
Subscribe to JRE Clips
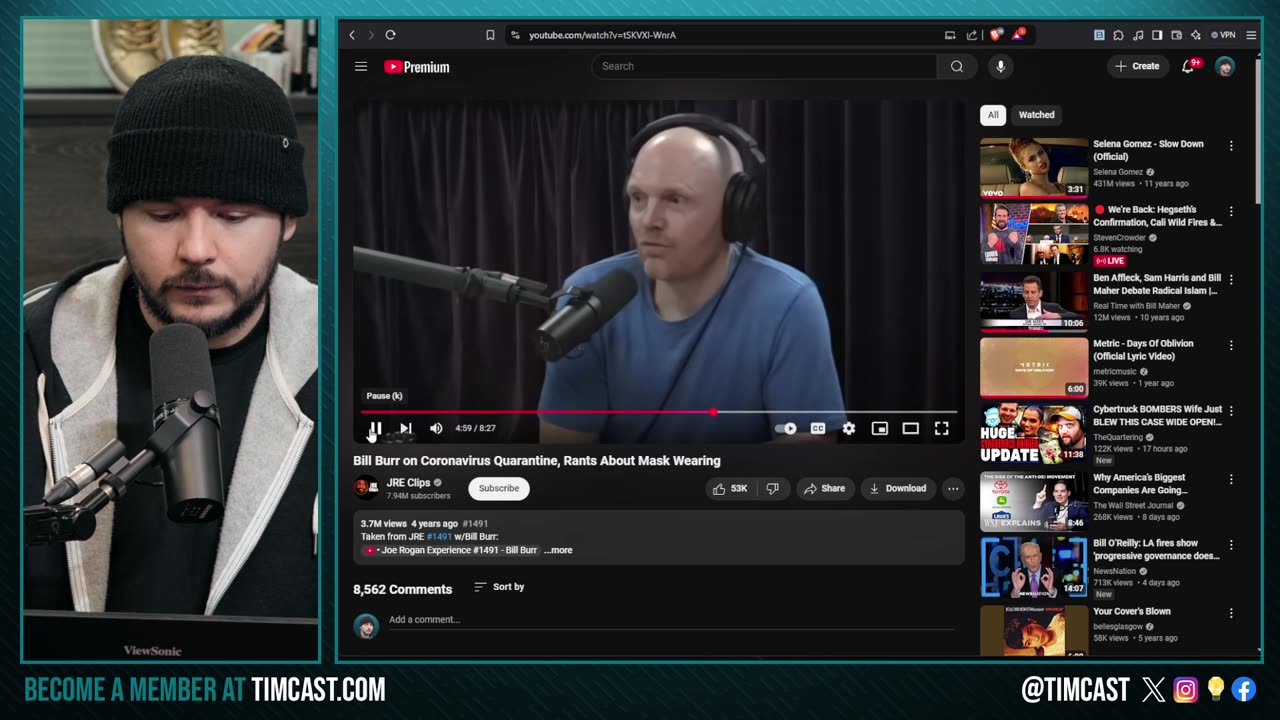[x=498, y=488]
